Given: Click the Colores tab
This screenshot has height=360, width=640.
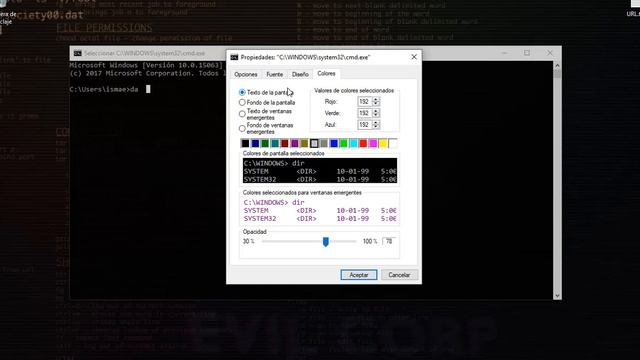Looking at the screenshot, I should [326, 73].
